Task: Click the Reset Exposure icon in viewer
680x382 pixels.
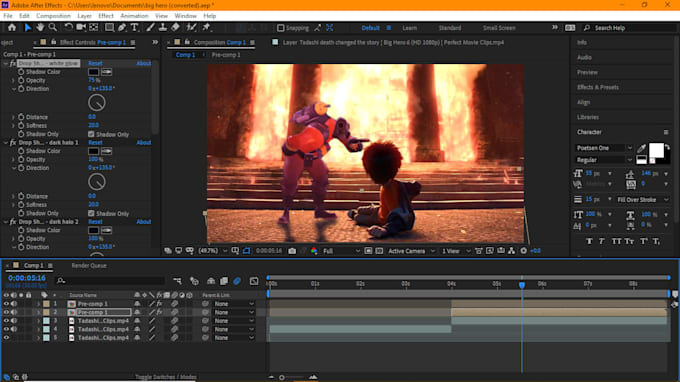Action: coord(523,251)
